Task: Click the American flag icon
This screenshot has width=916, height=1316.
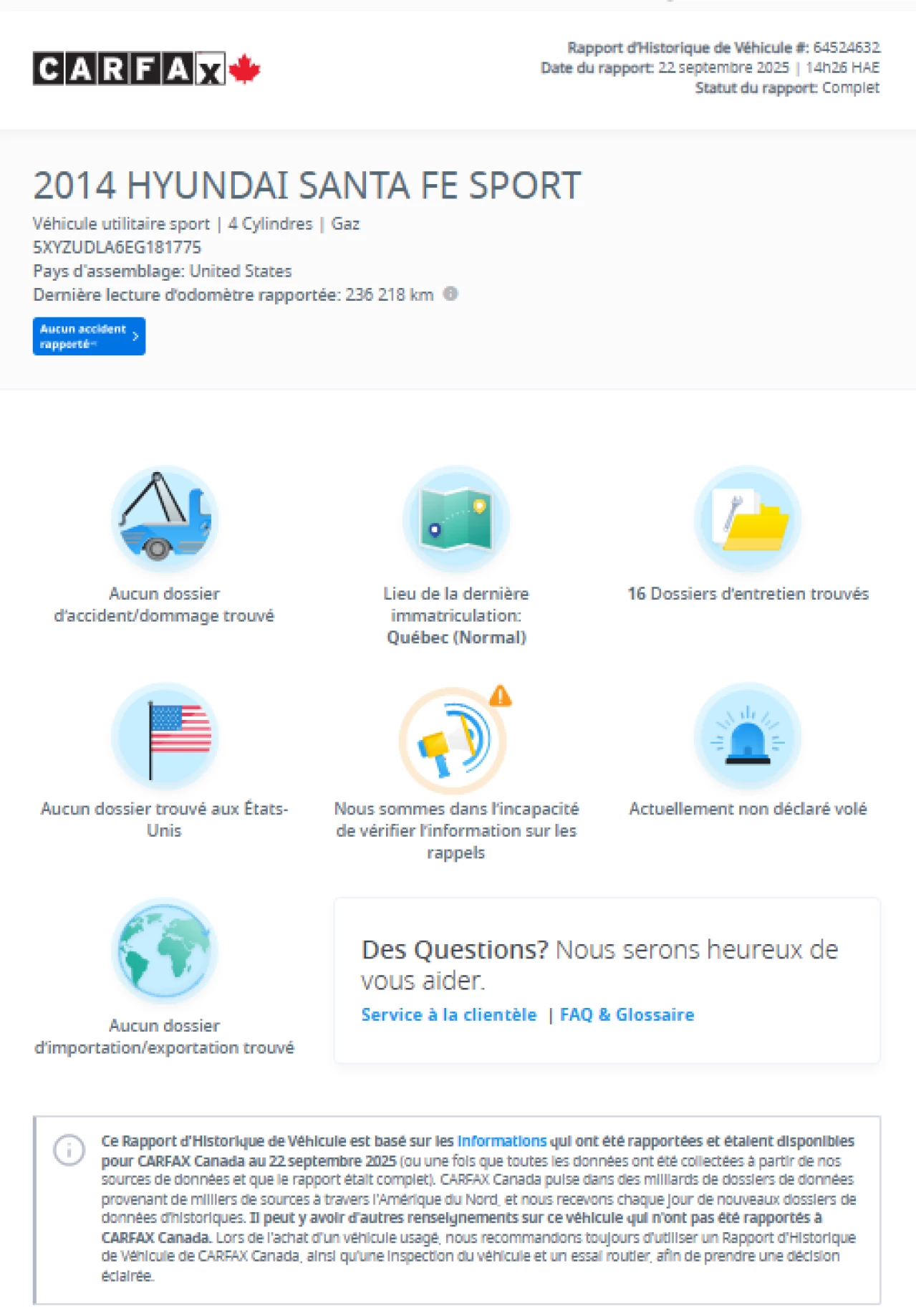Action: click(165, 736)
